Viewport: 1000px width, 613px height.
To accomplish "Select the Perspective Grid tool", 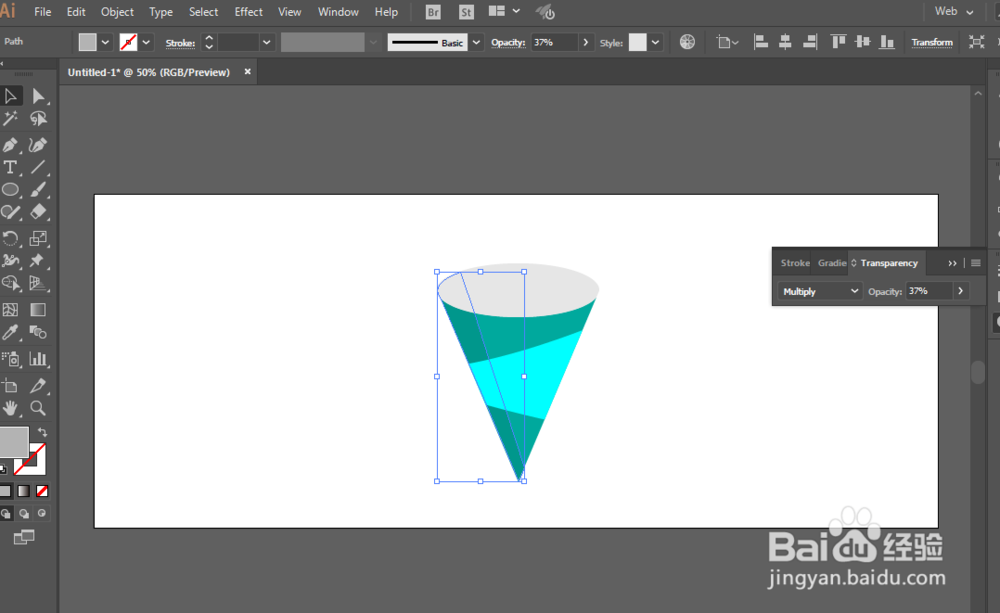I will point(38,283).
